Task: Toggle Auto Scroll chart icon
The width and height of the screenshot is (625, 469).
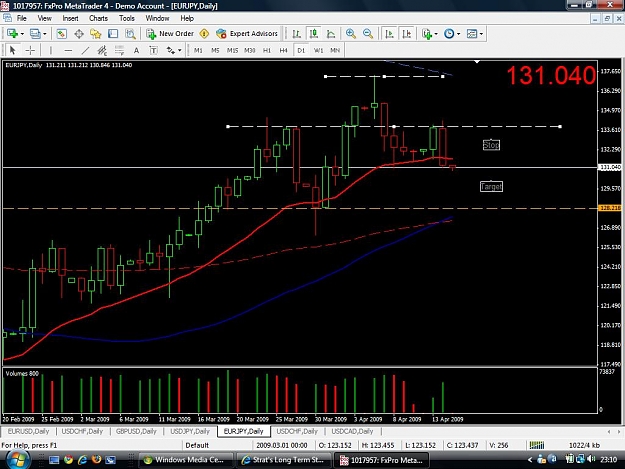Action: point(389,34)
